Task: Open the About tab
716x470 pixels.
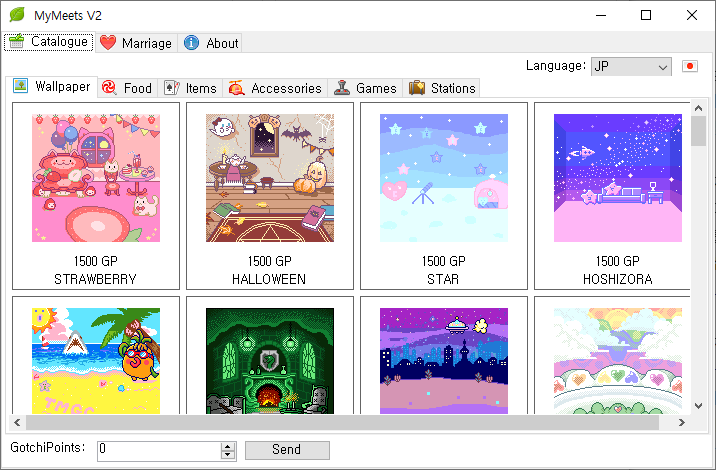Action: click(x=211, y=43)
